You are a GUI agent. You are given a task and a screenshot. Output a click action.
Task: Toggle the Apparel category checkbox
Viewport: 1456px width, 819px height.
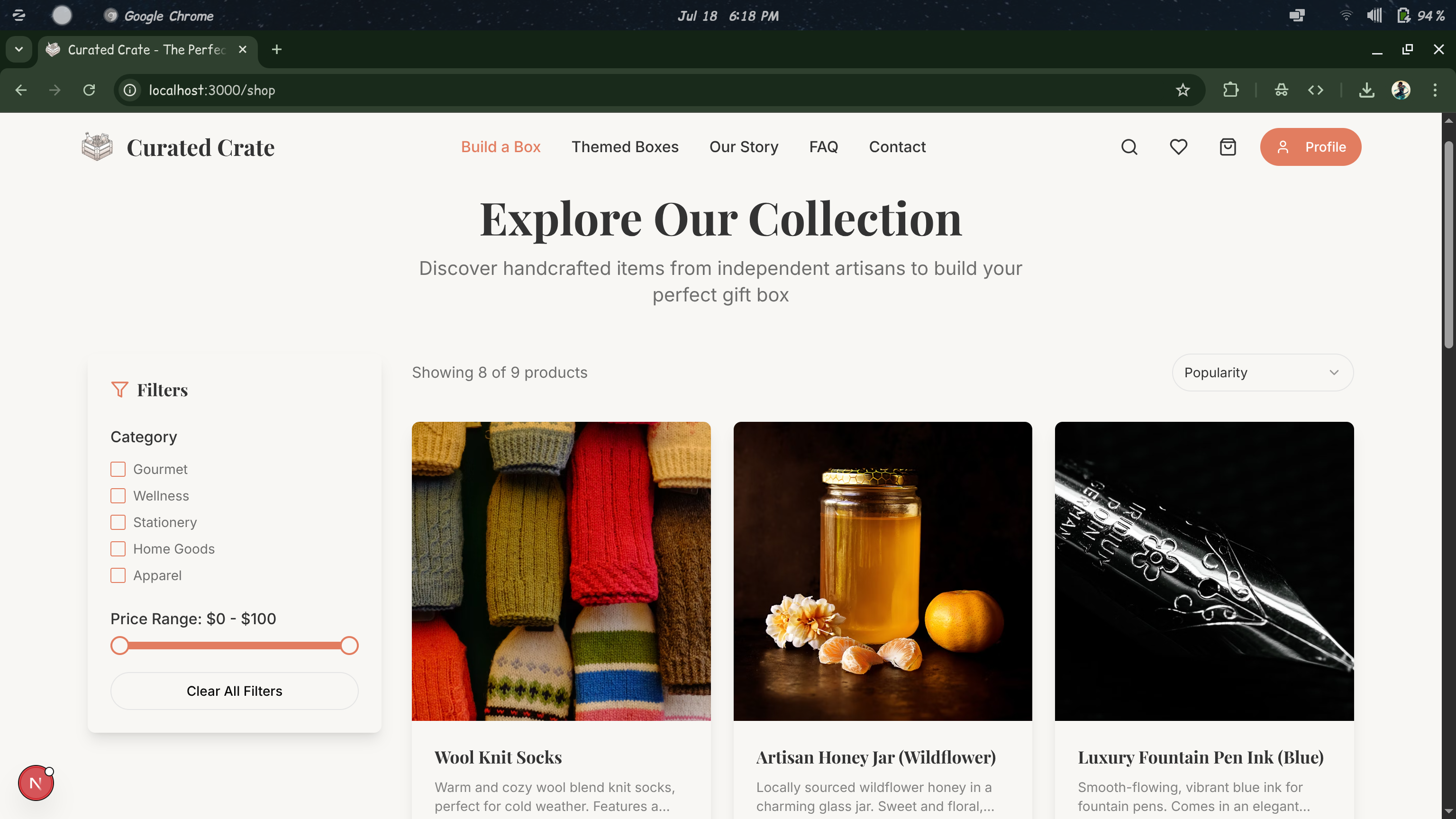[x=118, y=575]
